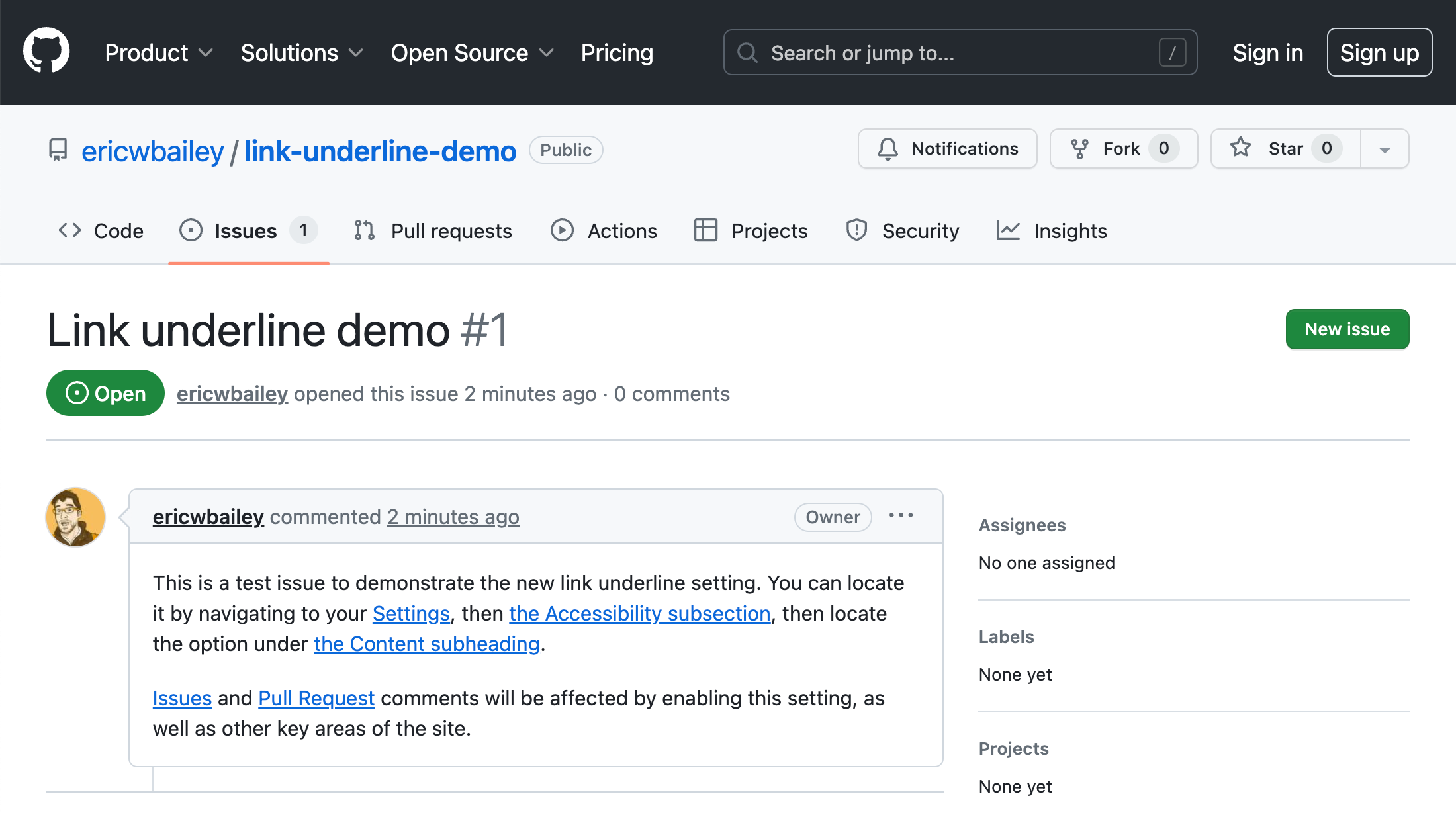Viewport: 1456px width, 817px height.
Task: Fork the repository
Action: click(1124, 149)
